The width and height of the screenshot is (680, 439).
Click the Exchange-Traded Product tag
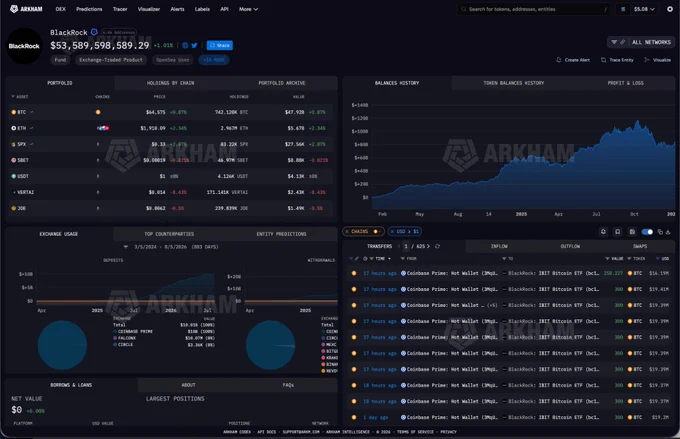[x=111, y=60]
